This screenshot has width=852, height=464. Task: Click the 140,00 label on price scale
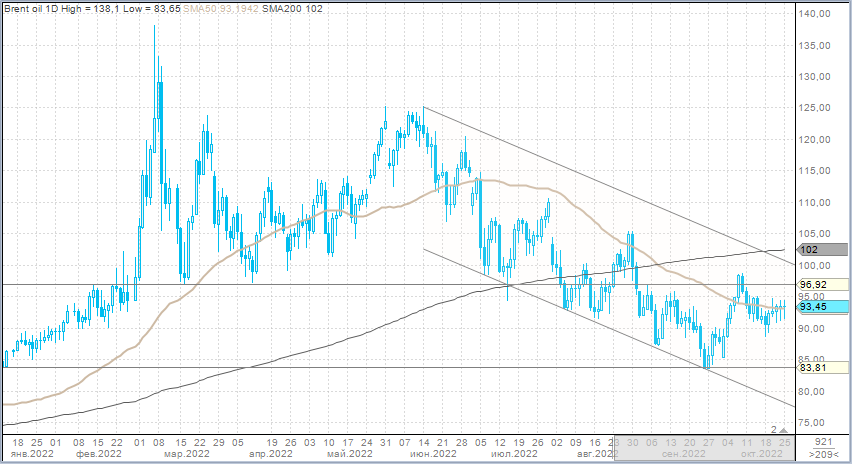coord(817,14)
